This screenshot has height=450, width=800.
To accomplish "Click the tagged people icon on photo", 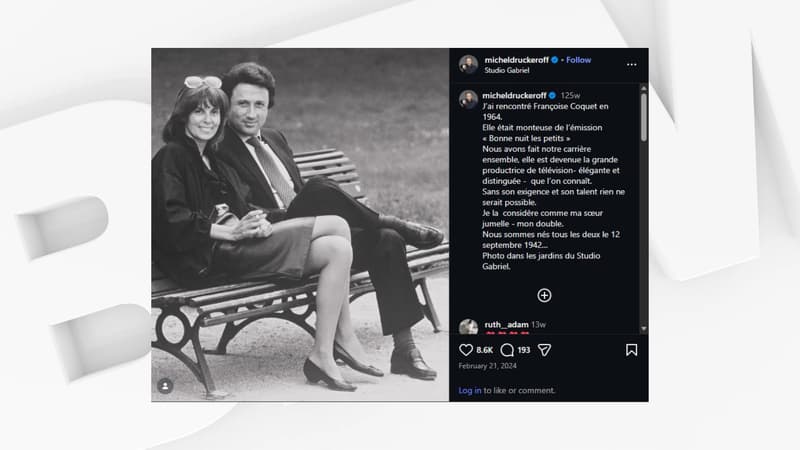I will pyautogui.click(x=165, y=386).
